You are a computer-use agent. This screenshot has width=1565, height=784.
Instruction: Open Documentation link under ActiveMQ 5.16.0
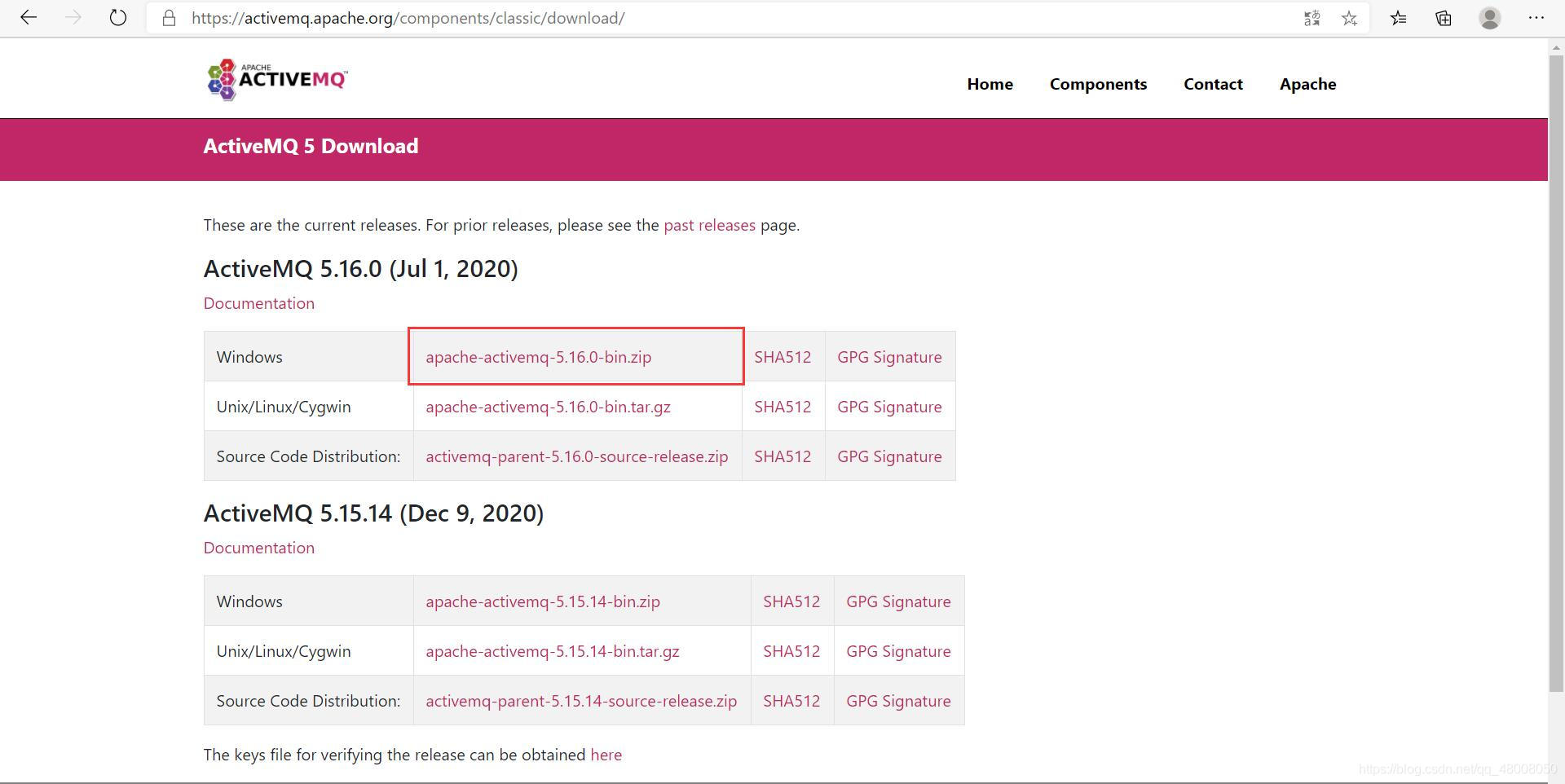pos(259,303)
